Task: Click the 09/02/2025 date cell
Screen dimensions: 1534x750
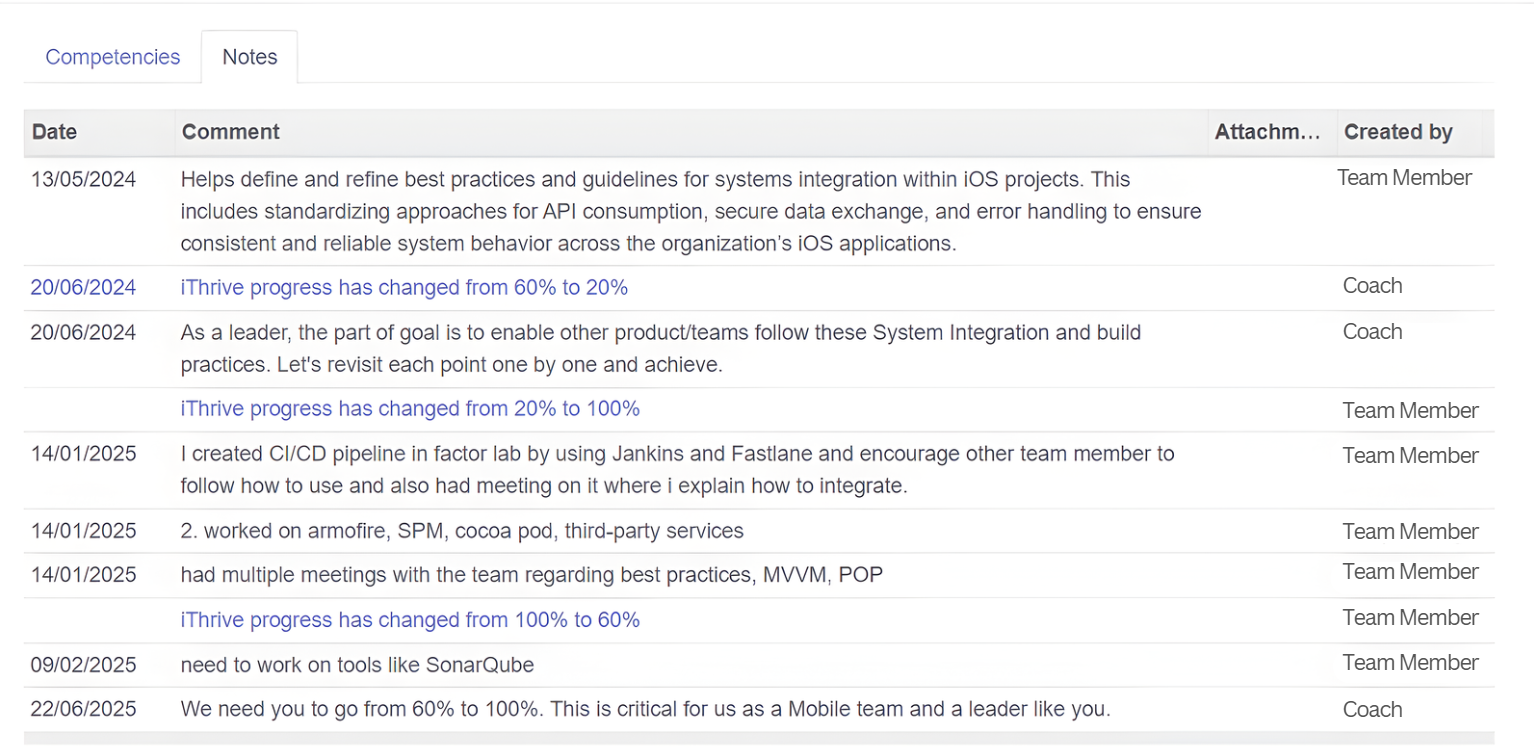Action: tap(83, 665)
